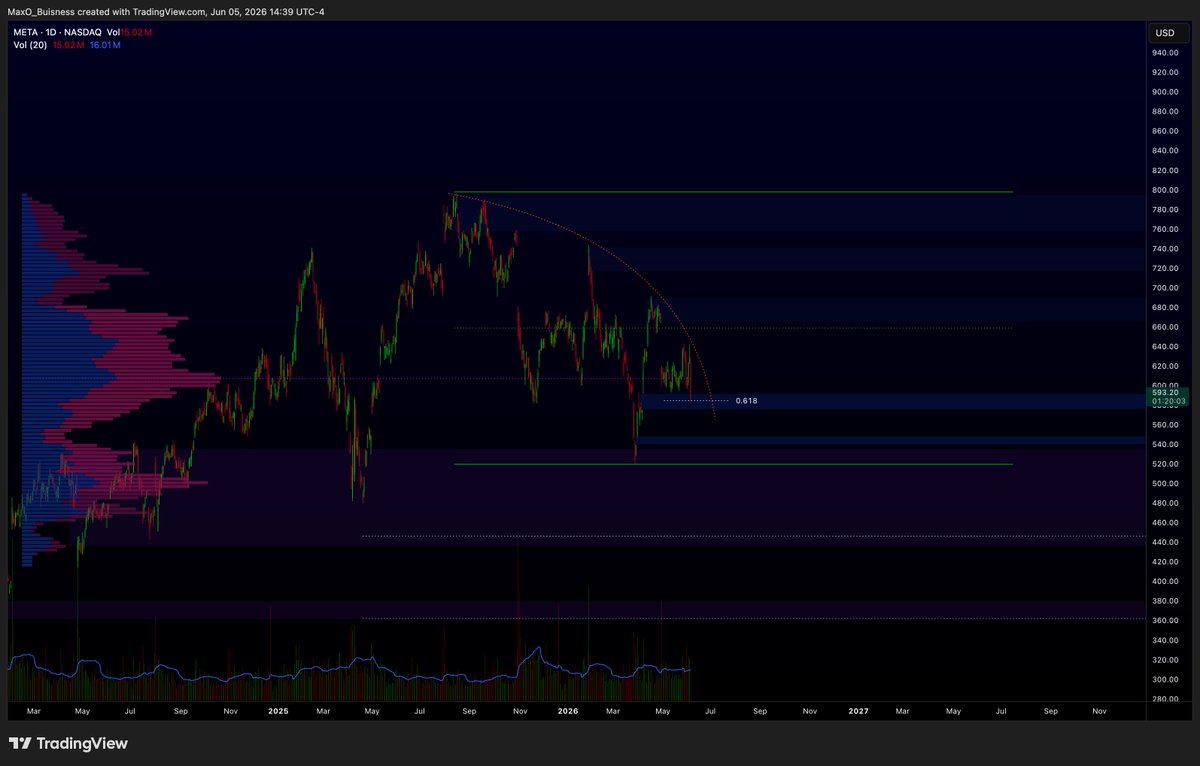Screen dimensions: 1200x766
Task: Click the 940.00 price axis label
Action: 1165,53
